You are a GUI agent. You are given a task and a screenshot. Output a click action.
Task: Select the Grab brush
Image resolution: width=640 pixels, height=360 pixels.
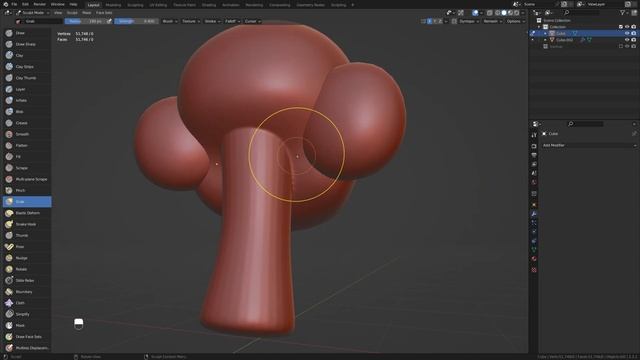click(x=27, y=202)
